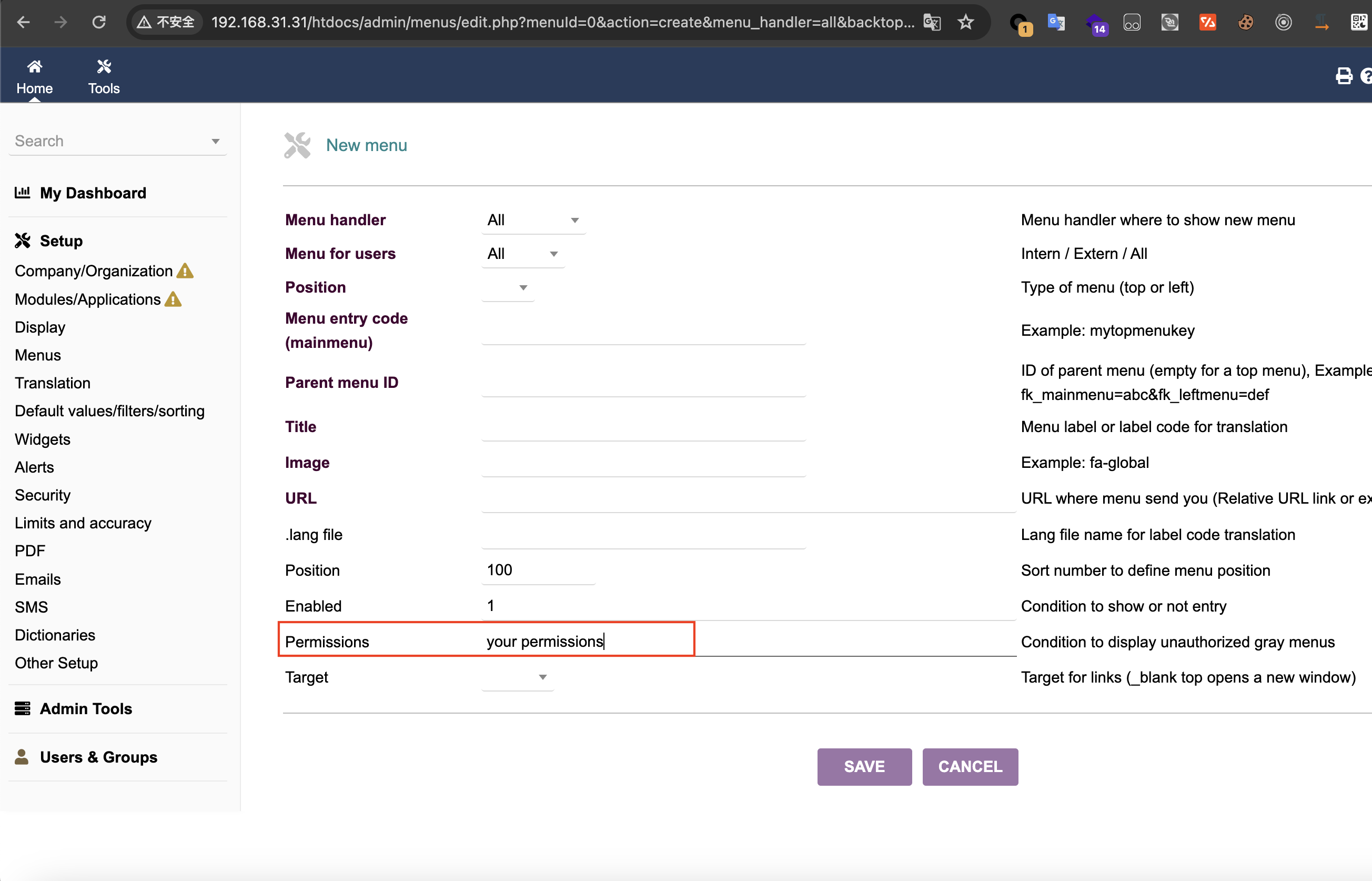Open the Tools menu icon
The width and height of the screenshot is (1372, 881).
pos(104,67)
